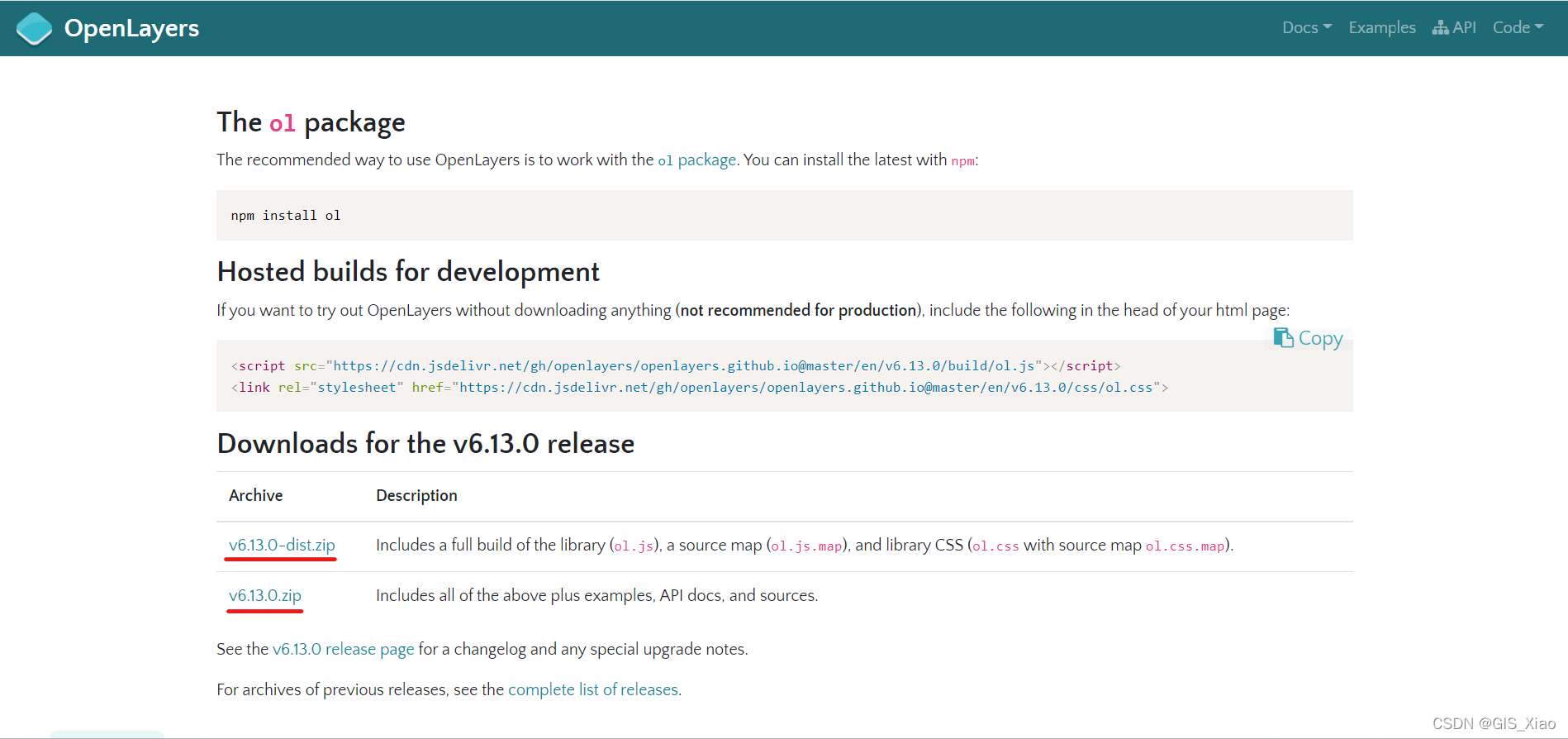This screenshot has width=1568, height=739.
Task: Open the v6.13.0 release page link
Action: [343, 649]
